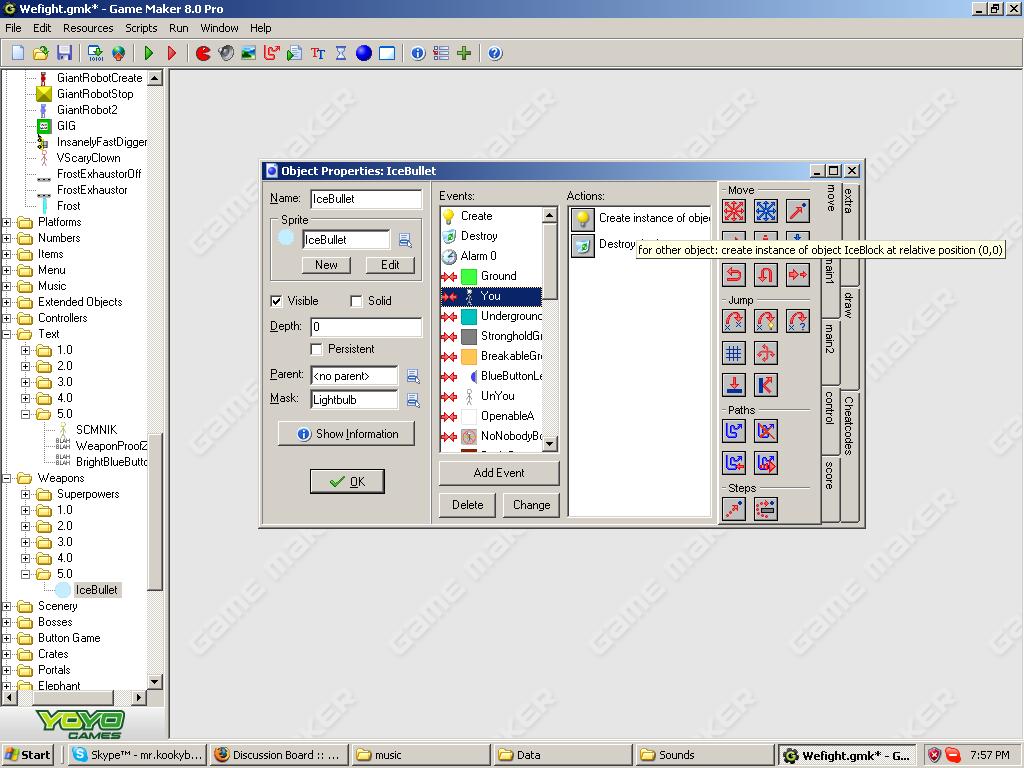Open an existing game from the toolbar

click(40, 53)
